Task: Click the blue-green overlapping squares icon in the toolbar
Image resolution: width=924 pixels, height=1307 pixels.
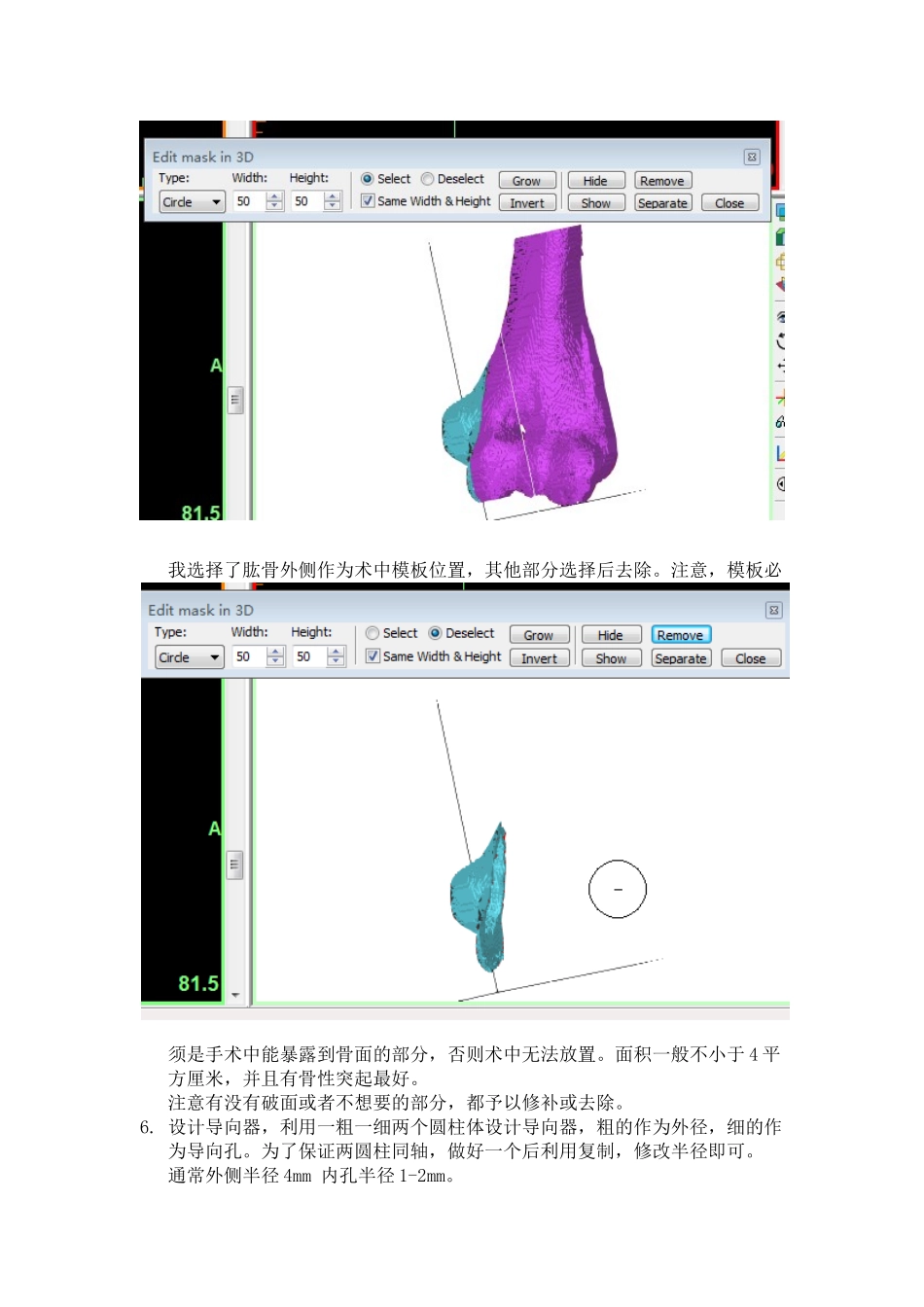Action: click(x=780, y=212)
